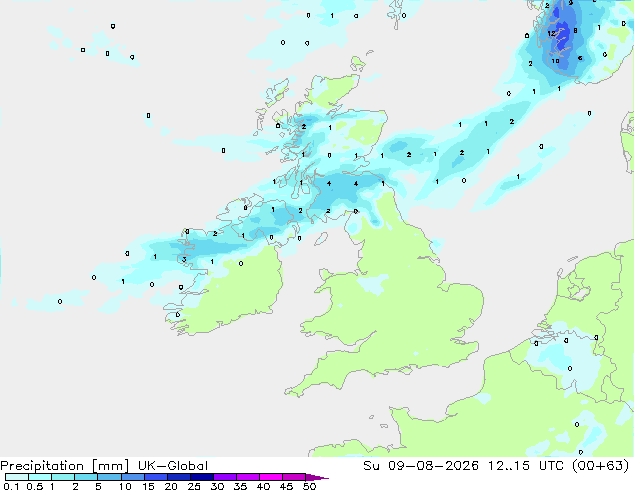Click the legend color band between 5 and 10
Viewport: 634px width, 490px height.
[109, 477]
